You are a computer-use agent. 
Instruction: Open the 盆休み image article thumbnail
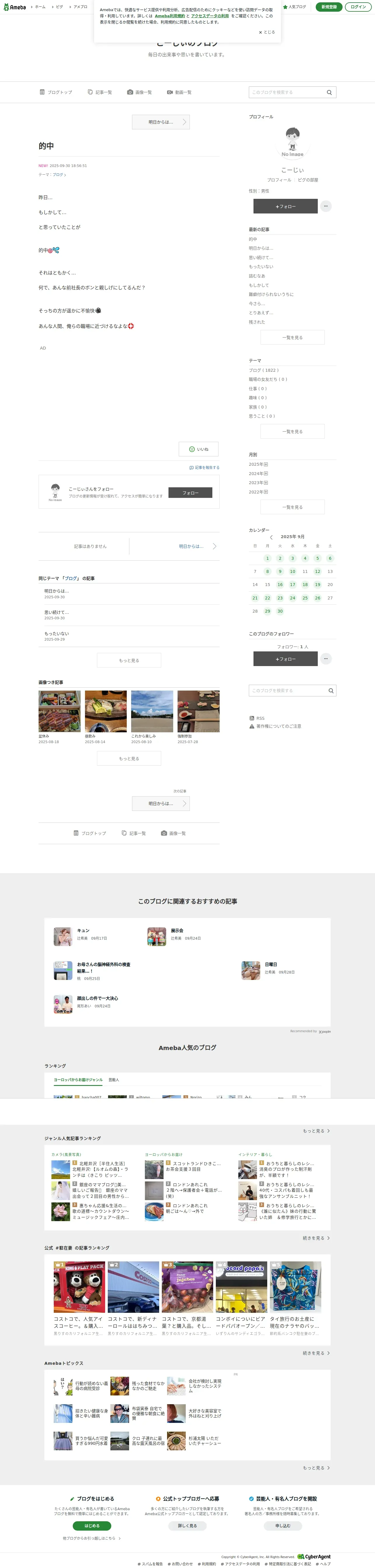point(60,711)
